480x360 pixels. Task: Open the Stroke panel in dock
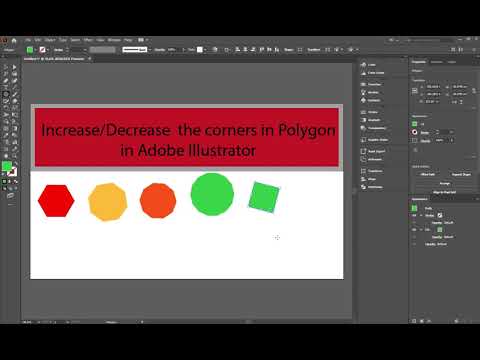click(369, 112)
